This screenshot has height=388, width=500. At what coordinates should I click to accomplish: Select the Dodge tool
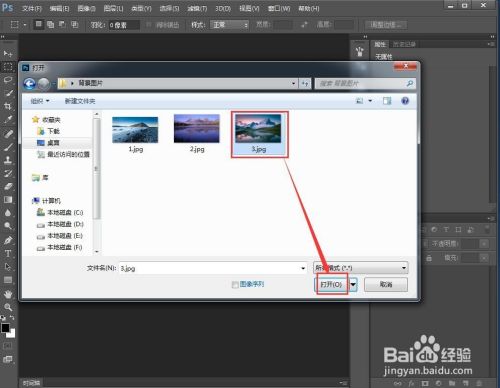[8, 226]
